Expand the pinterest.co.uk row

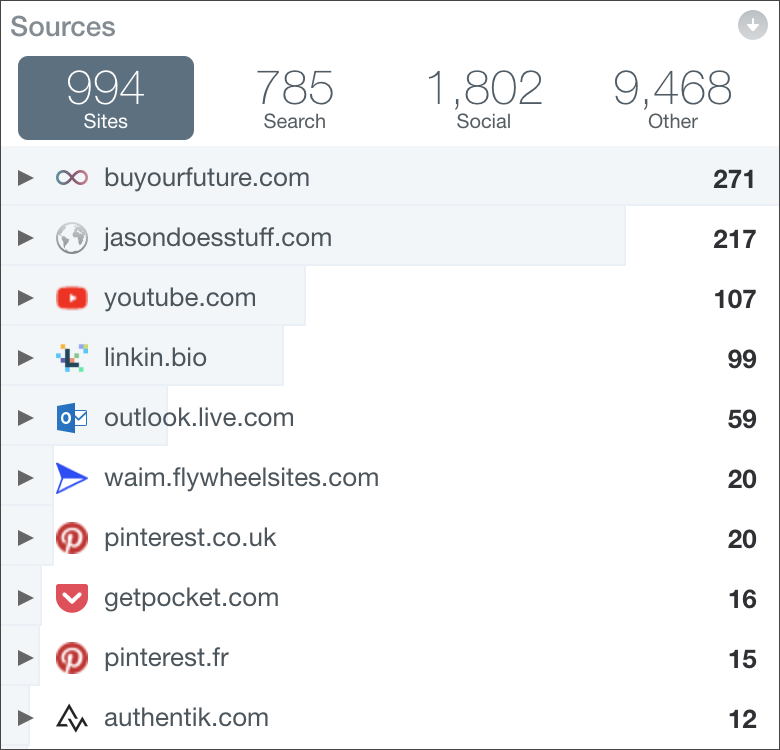(x=25, y=538)
